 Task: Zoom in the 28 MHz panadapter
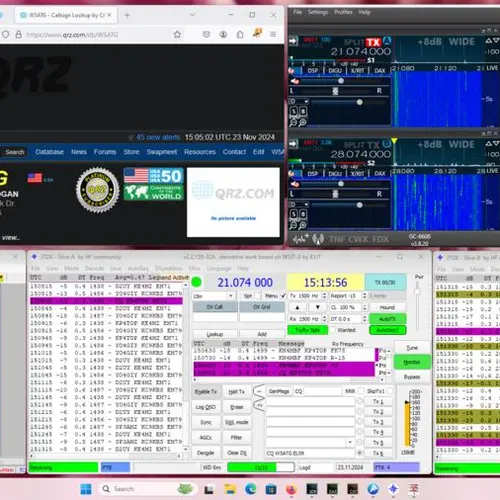(302, 226)
